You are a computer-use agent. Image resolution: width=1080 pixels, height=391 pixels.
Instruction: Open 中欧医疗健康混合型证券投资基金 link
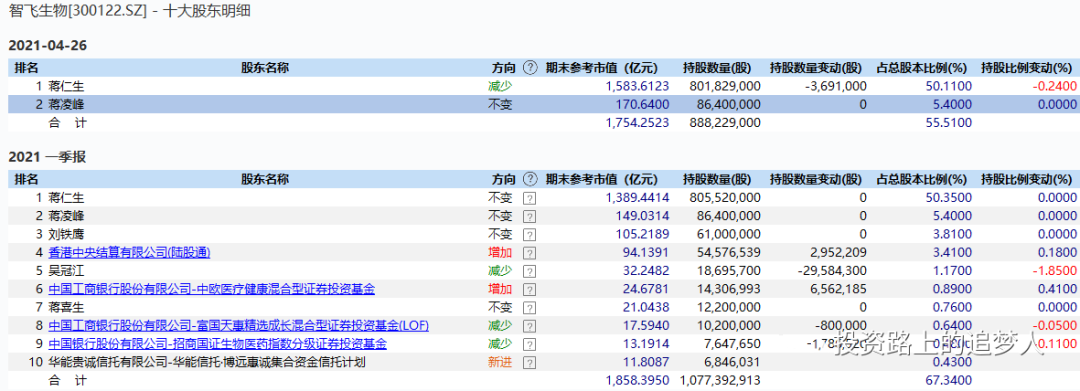pyautogui.click(x=212, y=289)
